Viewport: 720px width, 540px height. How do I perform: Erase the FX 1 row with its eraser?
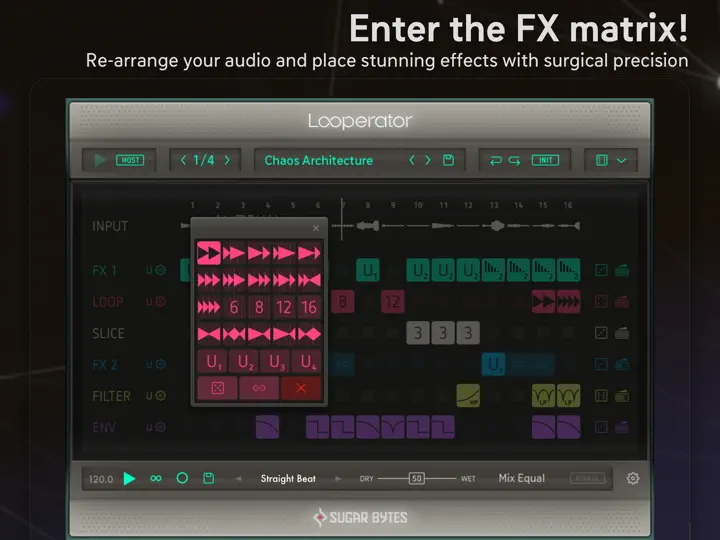click(x=622, y=270)
